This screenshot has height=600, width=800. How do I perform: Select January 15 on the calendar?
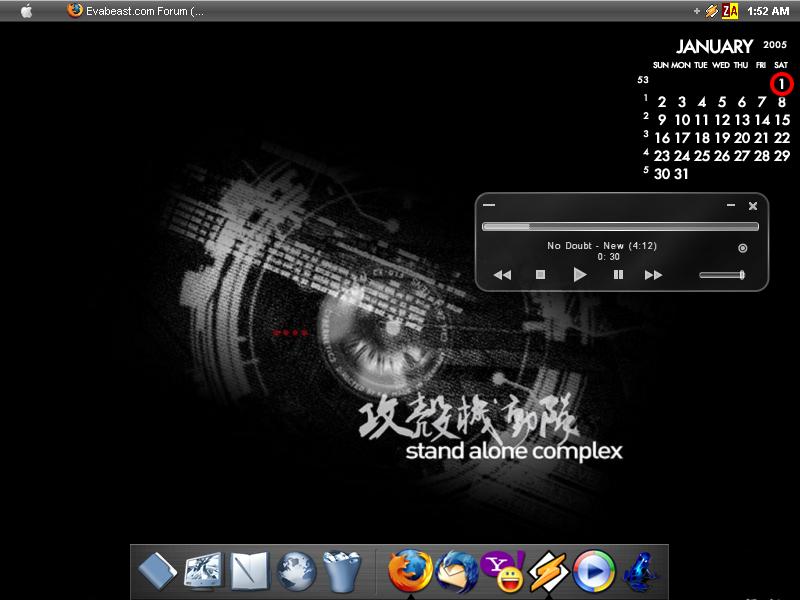782,120
